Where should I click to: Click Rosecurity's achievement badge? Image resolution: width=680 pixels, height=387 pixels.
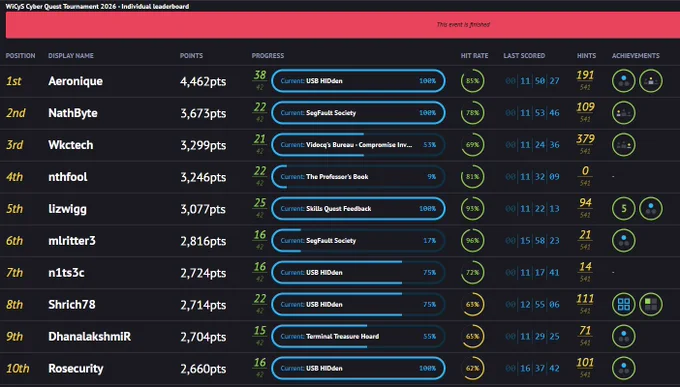624,368
